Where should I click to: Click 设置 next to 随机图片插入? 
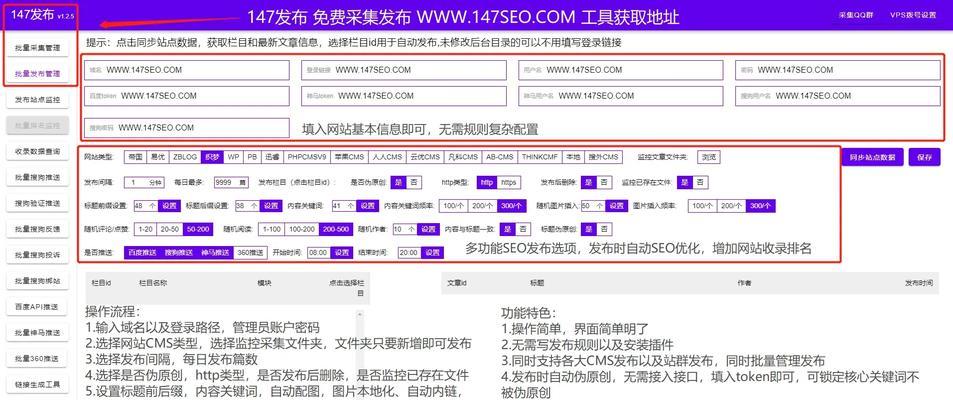tap(616, 206)
